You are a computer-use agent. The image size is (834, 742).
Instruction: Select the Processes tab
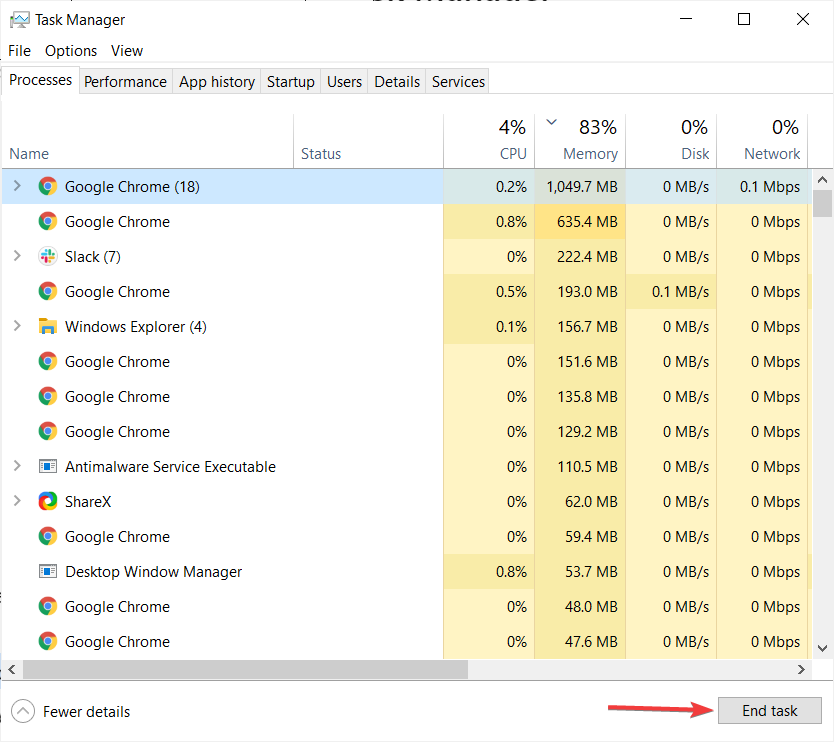[40, 80]
